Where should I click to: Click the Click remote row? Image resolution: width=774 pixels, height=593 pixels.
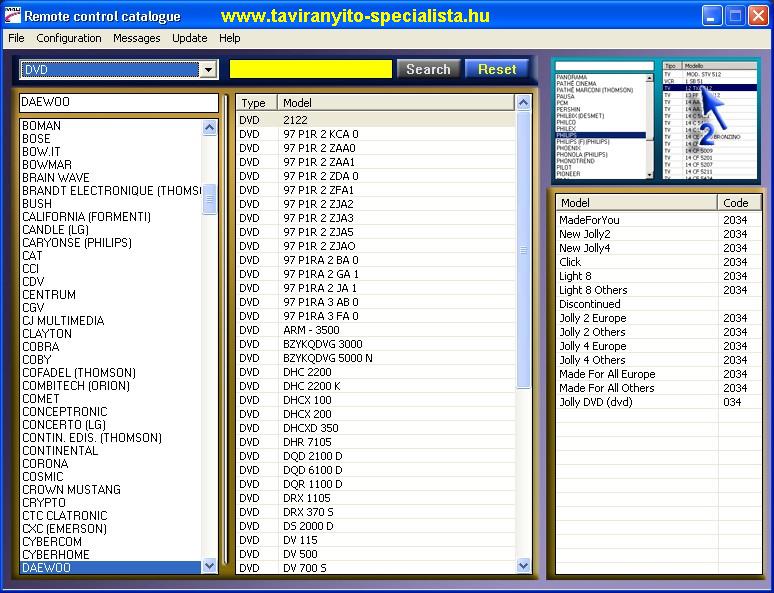point(659,262)
